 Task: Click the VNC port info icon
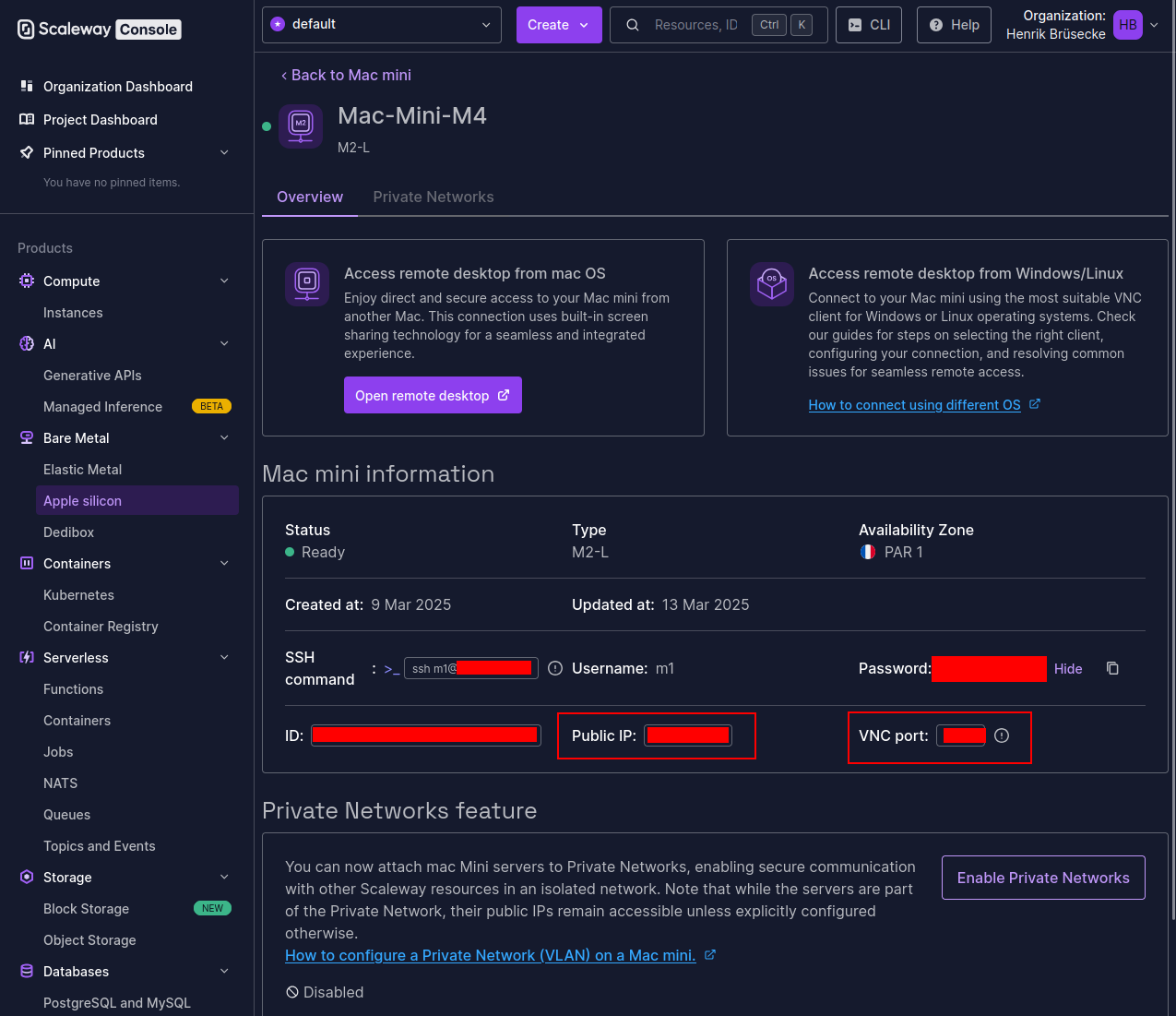click(1002, 735)
